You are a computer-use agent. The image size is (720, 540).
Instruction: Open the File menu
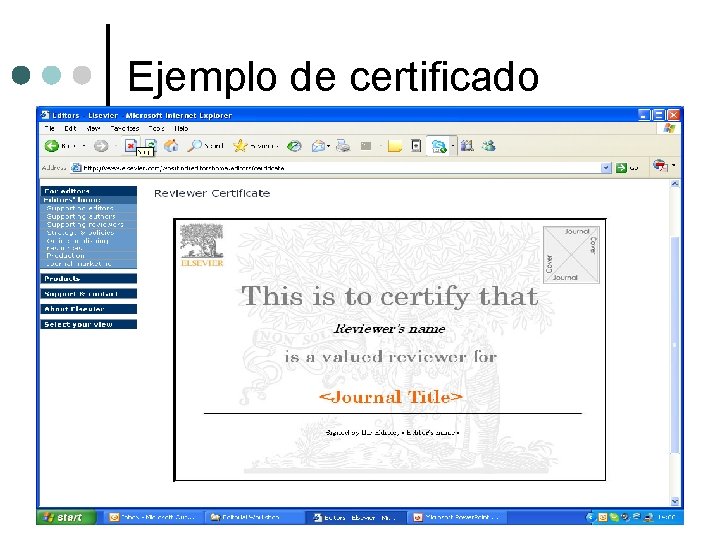coord(50,128)
